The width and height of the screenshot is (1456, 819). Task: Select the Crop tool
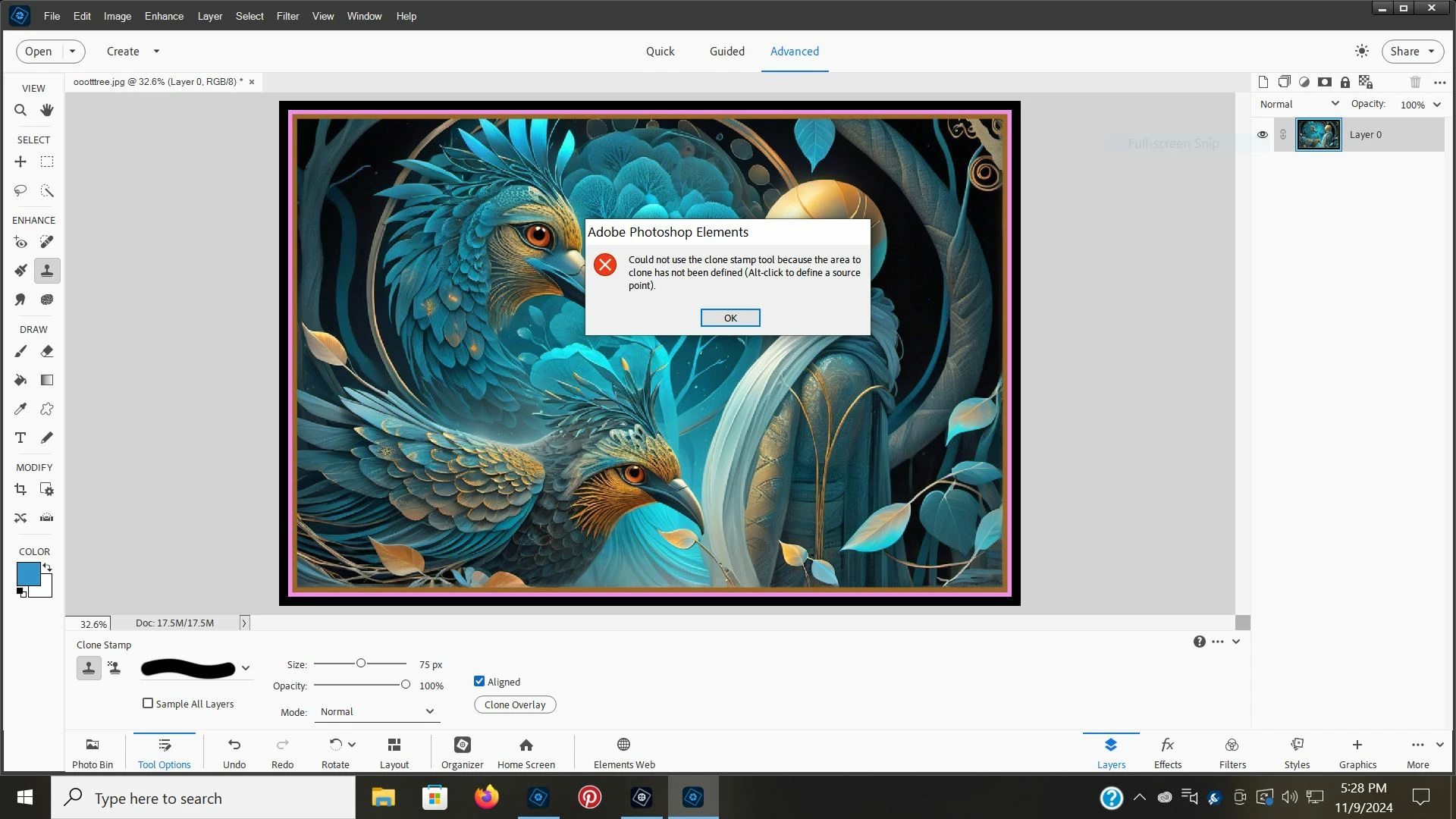pos(20,489)
